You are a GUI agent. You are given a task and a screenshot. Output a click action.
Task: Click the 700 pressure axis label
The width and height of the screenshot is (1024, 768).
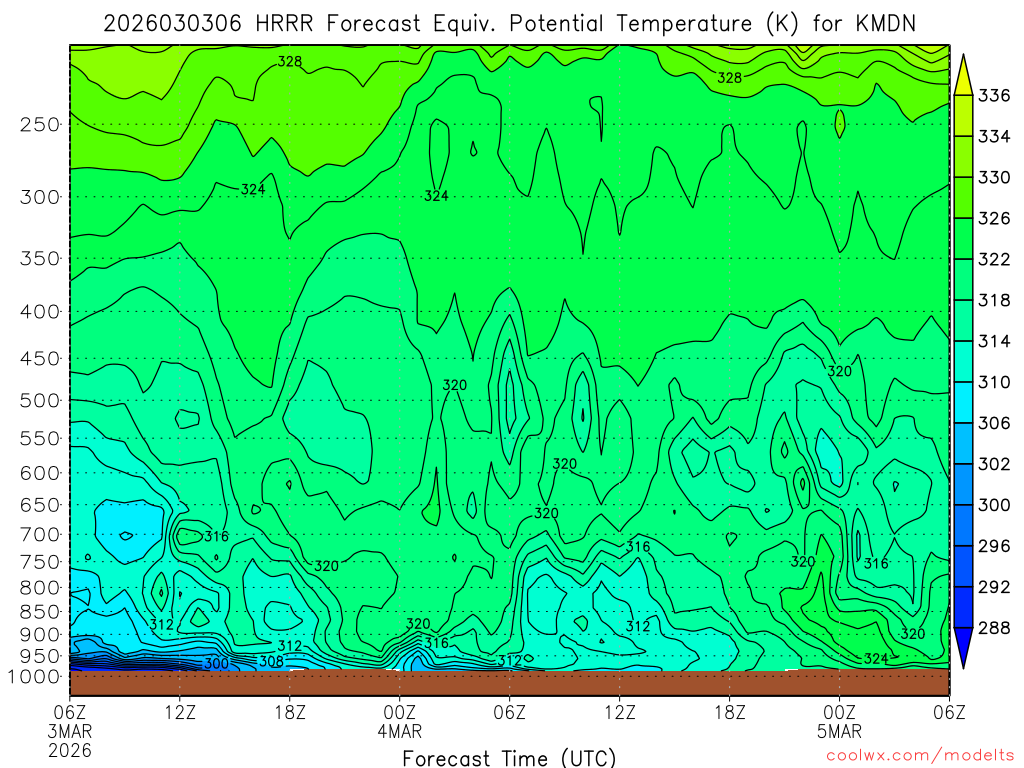[40, 534]
